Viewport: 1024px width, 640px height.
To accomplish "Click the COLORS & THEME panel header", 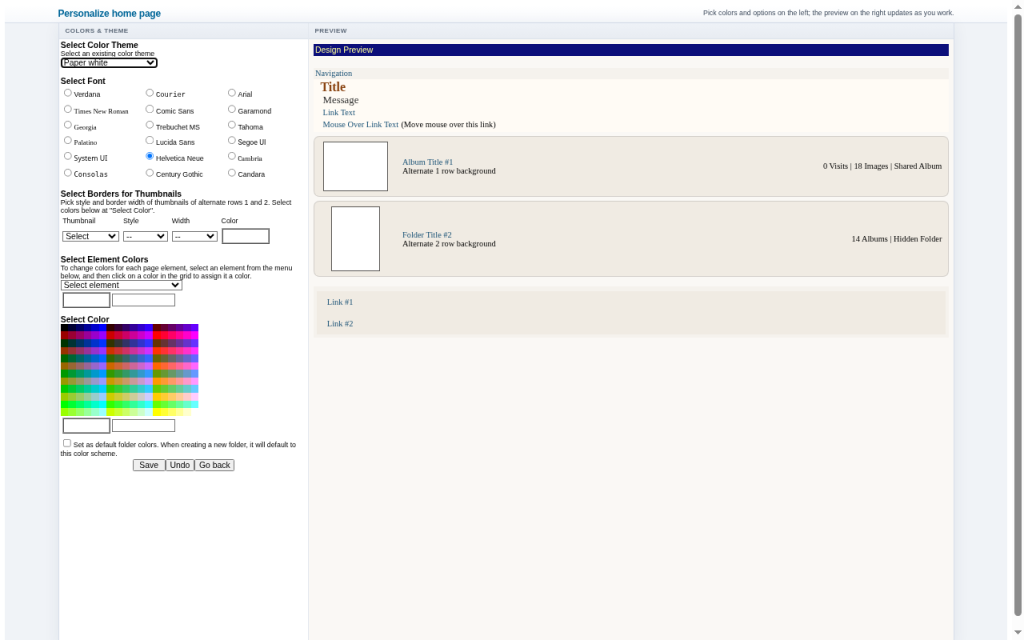I will click(184, 31).
